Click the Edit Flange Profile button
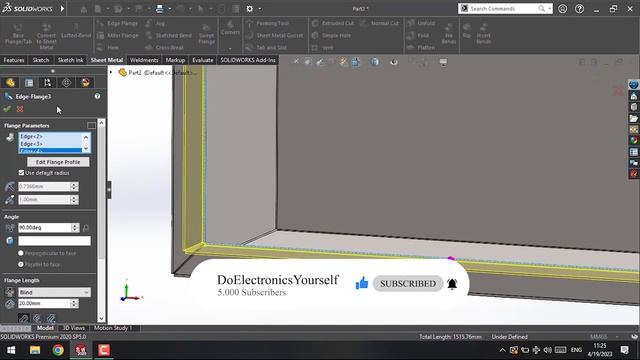 coord(58,162)
